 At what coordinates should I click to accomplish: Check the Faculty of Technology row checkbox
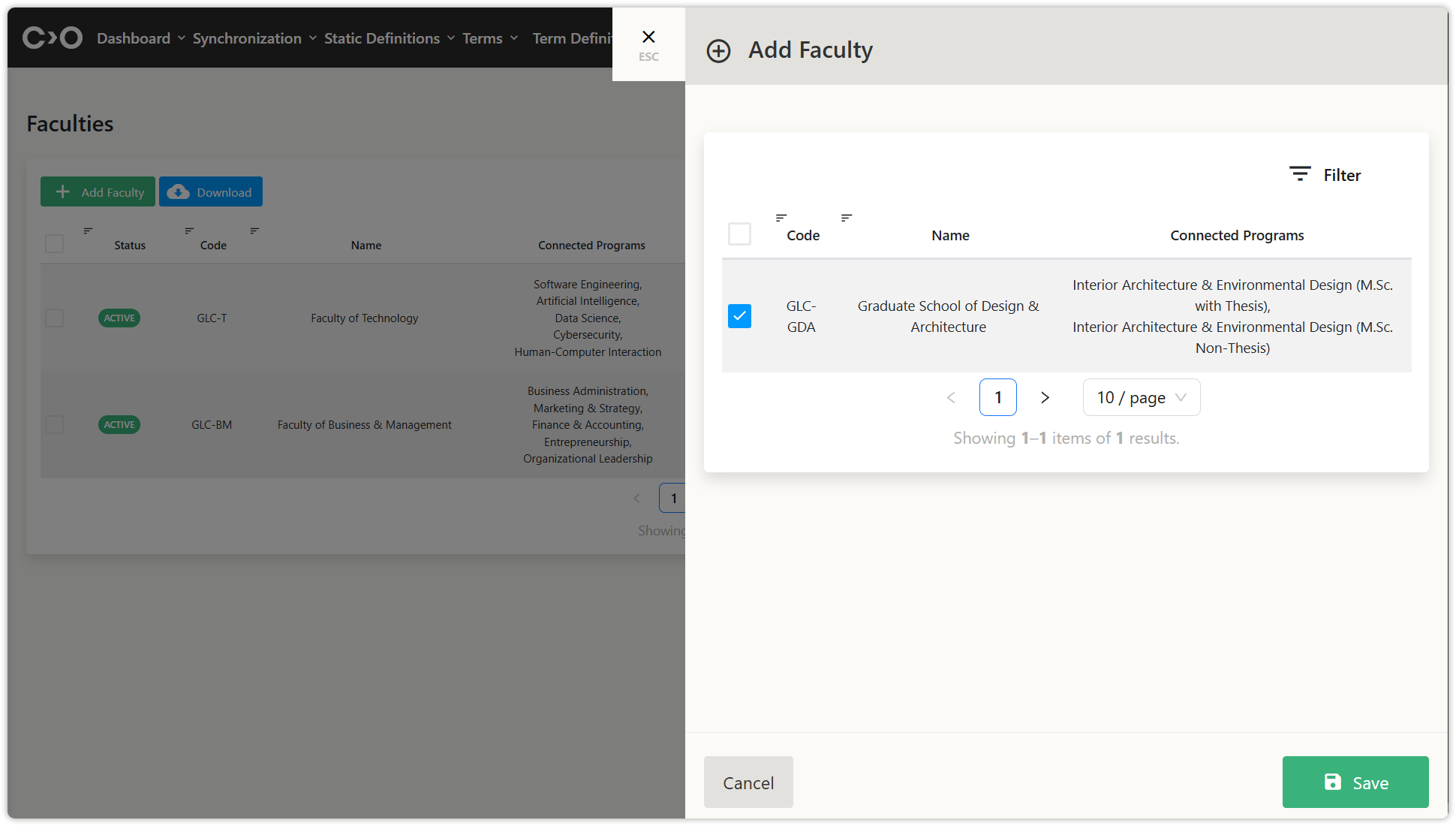click(x=54, y=318)
